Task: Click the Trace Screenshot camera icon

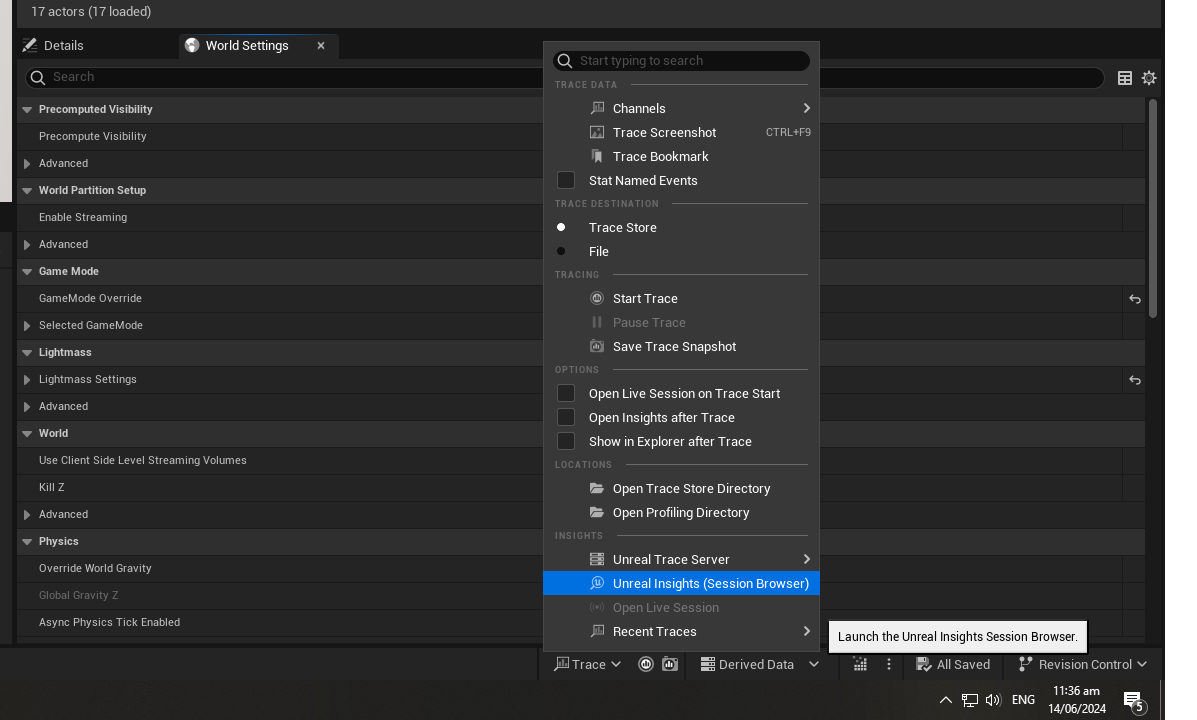Action: [597, 132]
